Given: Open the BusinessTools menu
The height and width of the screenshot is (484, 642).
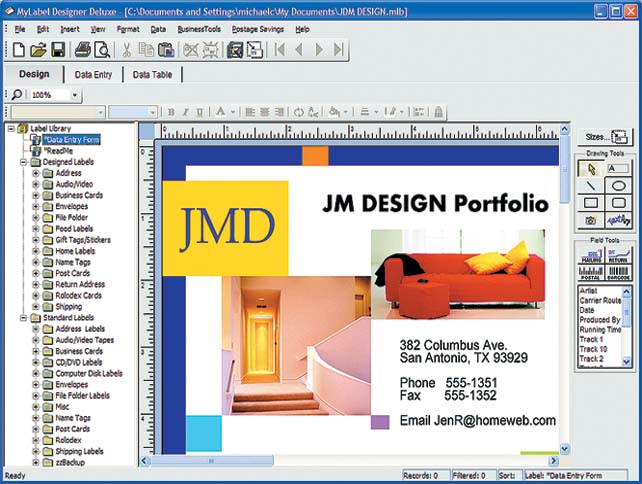Looking at the screenshot, I should 199,29.
